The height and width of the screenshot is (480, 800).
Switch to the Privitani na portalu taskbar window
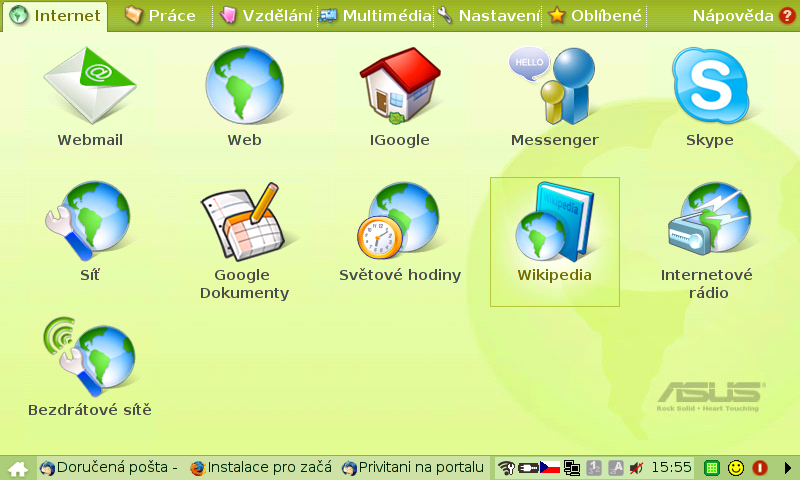coord(413,467)
